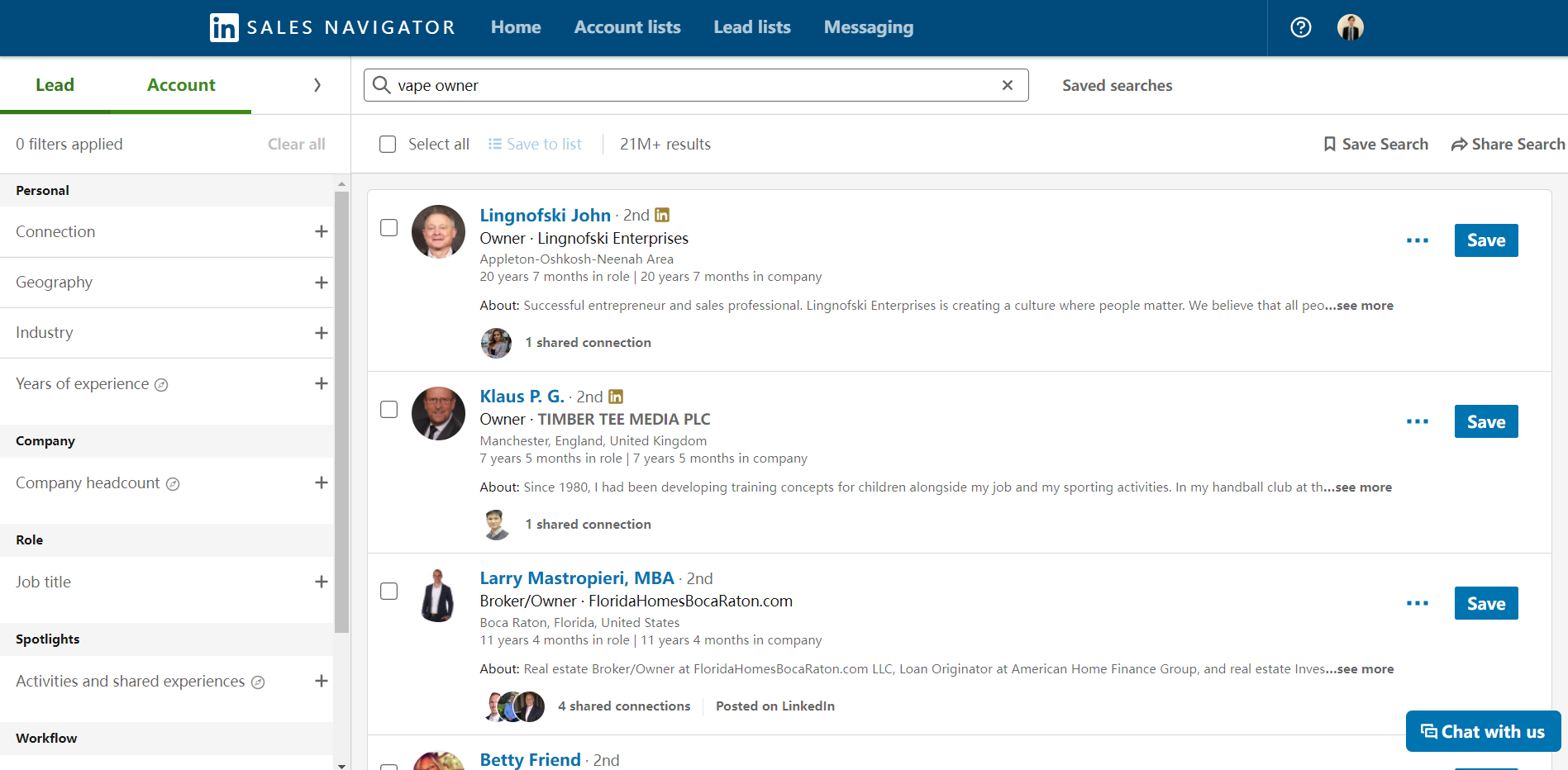Open Betty Friend profile link
Viewport: 1568px width, 770px height.
point(530,759)
